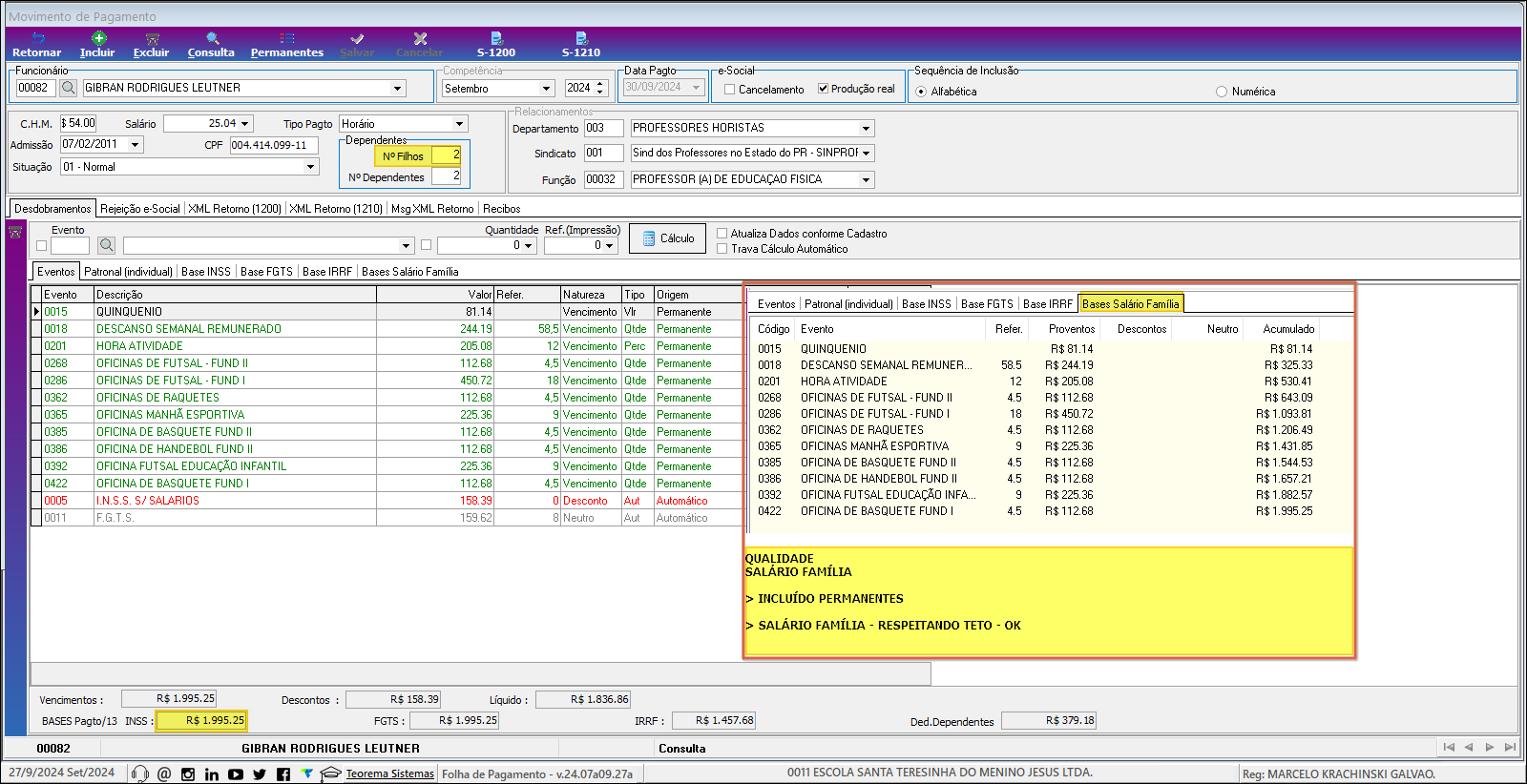The image size is (1527, 784).
Task: Switch to the Rejeição e-Social tab
Action: (140, 209)
